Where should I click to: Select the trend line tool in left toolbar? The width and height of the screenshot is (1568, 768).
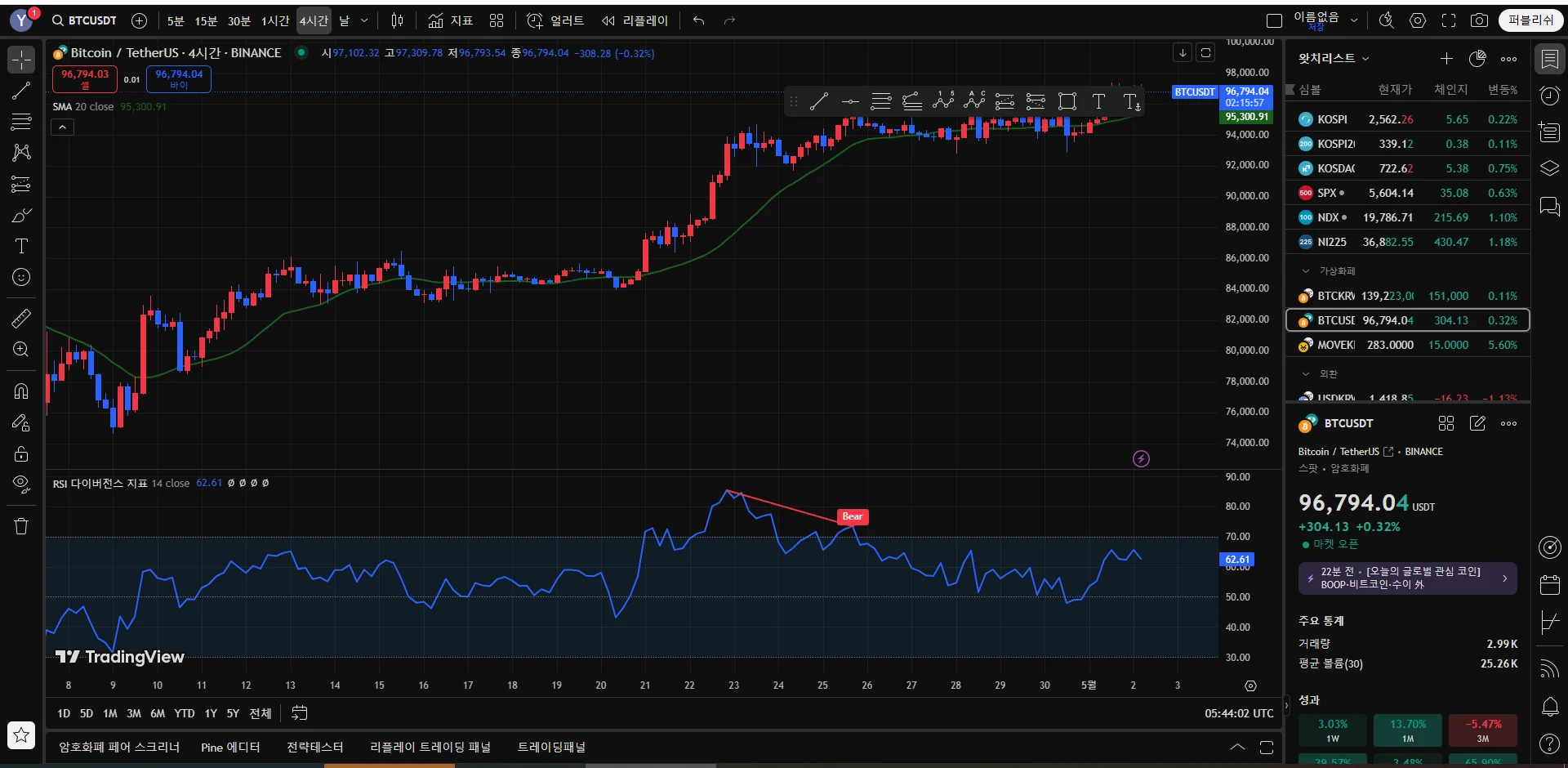[x=21, y=91]
